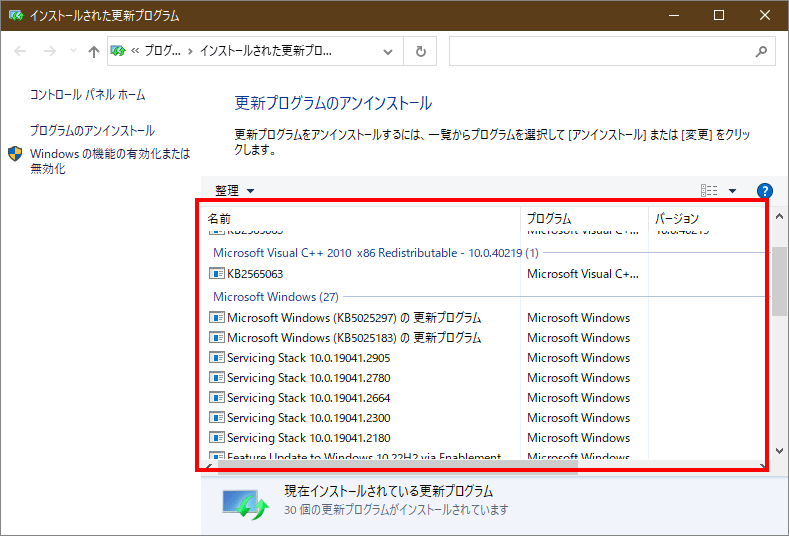This screenshot has height=536, width=789.
Task: Go up one level arrow
Action: (94, 51)
